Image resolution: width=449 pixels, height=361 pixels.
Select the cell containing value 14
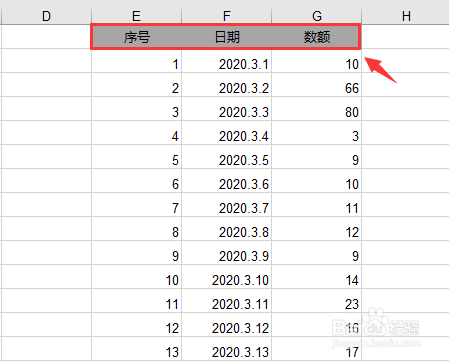pyautogui.click(x=317, y=277)
